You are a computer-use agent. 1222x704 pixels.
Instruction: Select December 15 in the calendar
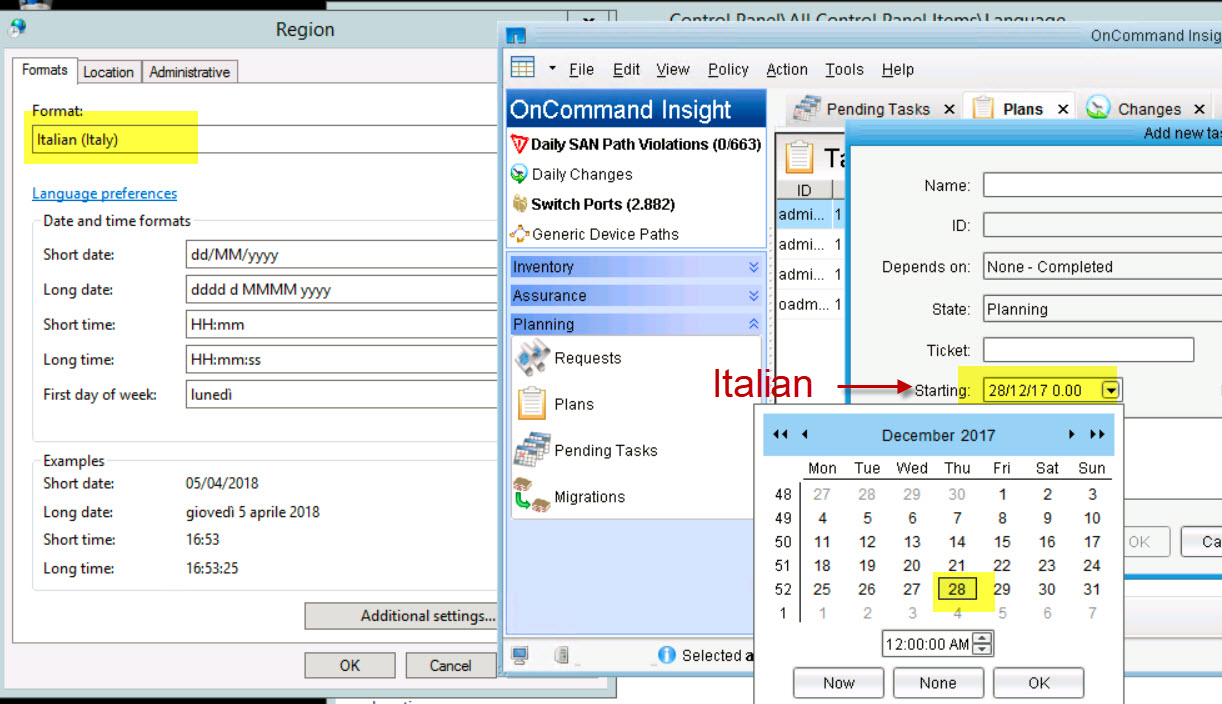1002,542
